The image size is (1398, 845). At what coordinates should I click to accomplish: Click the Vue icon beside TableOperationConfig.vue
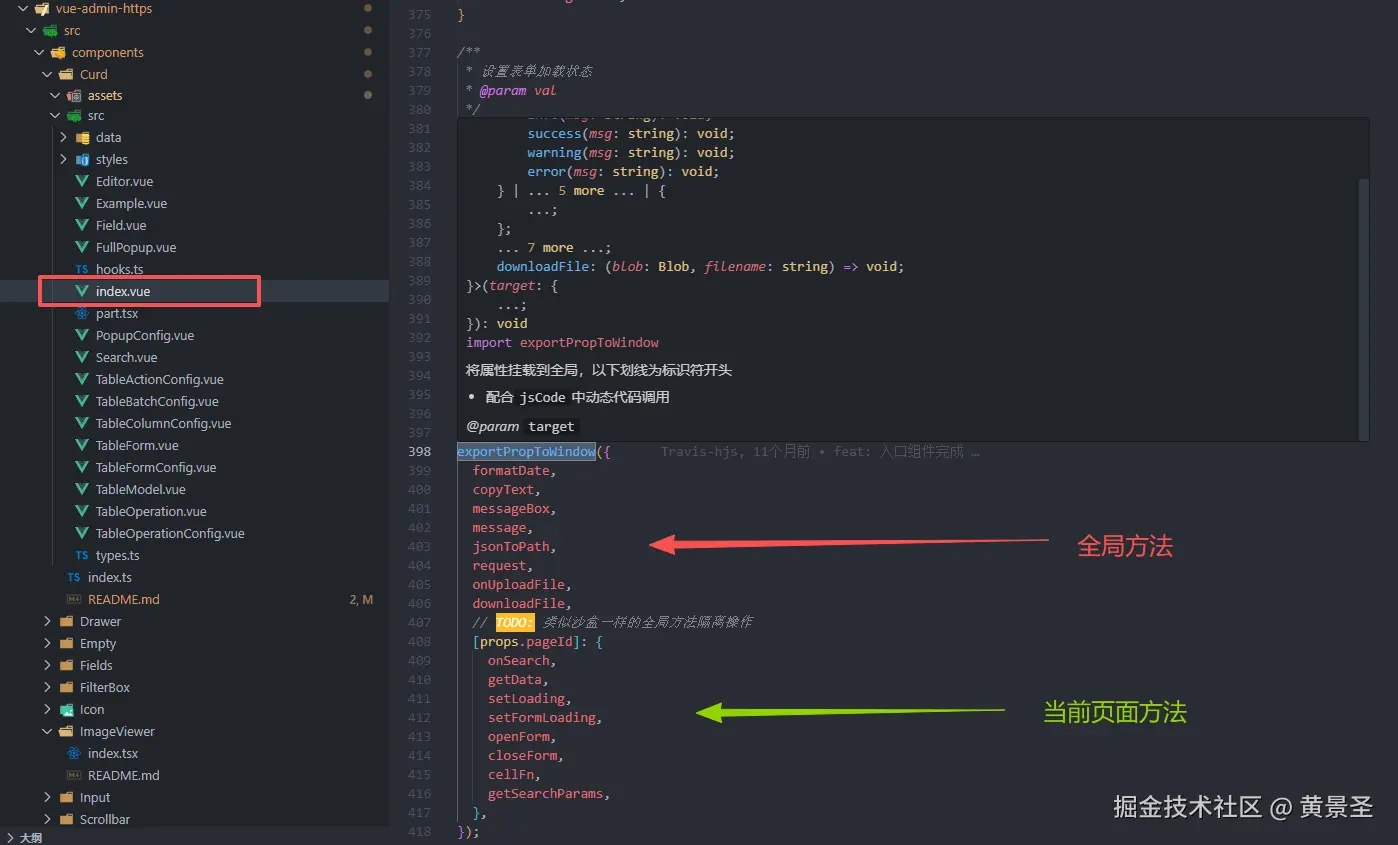click(x=82, y=533)
